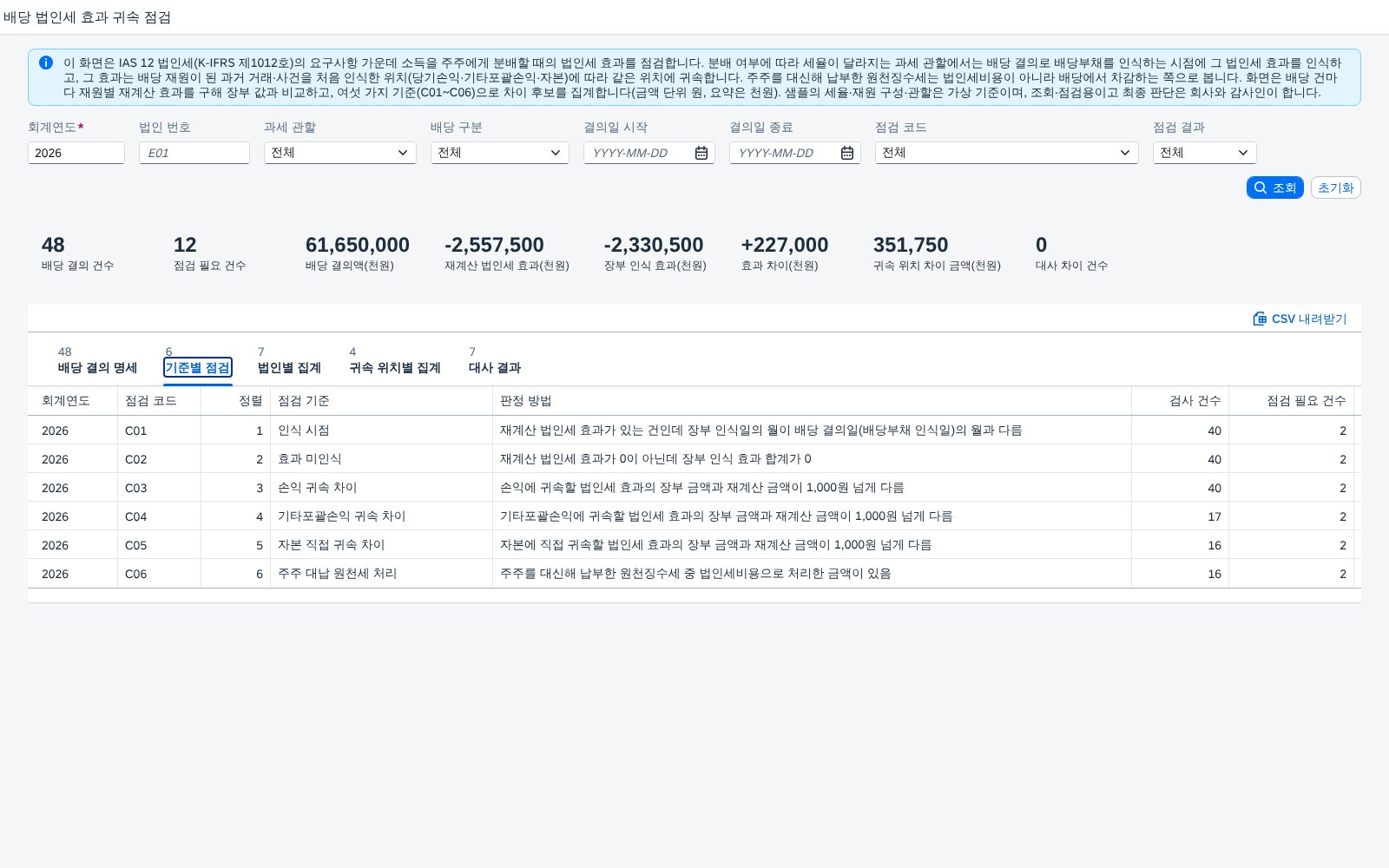Click the 장부 인식 효과 value -2,330,500
This screenshot has width=1389, height=868.
coord(654,245)
